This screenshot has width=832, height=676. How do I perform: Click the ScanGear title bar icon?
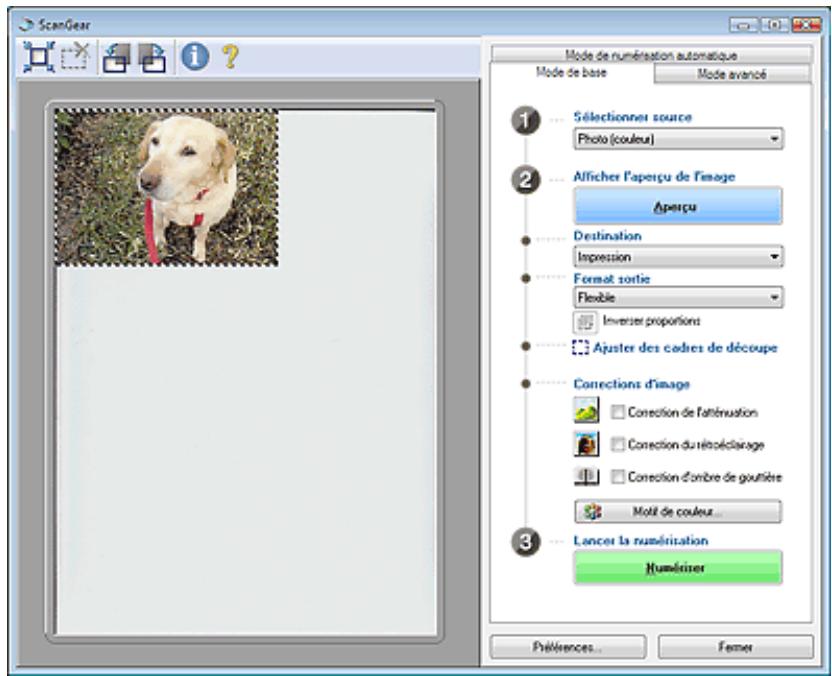pos(25,25)
